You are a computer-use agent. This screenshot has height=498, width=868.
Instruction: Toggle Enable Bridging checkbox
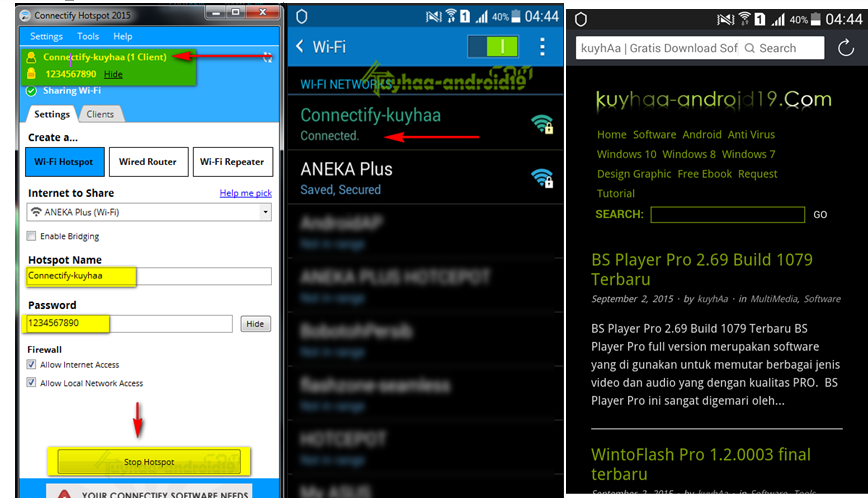[x=32, y=236]
